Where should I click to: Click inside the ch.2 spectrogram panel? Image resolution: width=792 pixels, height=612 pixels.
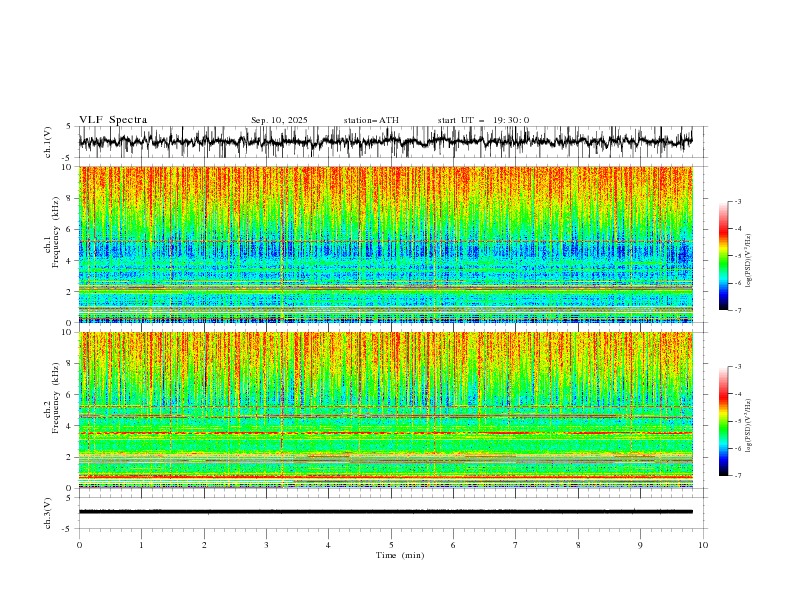386,410
